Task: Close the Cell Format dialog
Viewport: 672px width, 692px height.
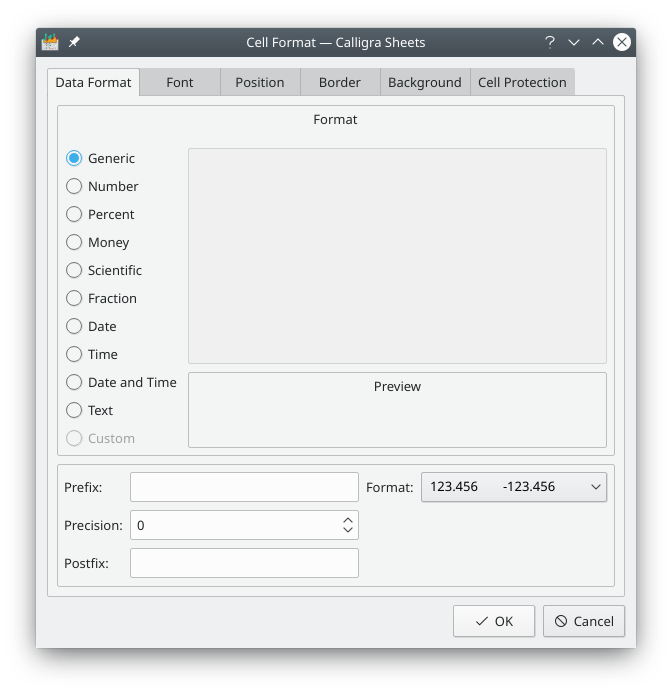Action: [x=622, y=42]
